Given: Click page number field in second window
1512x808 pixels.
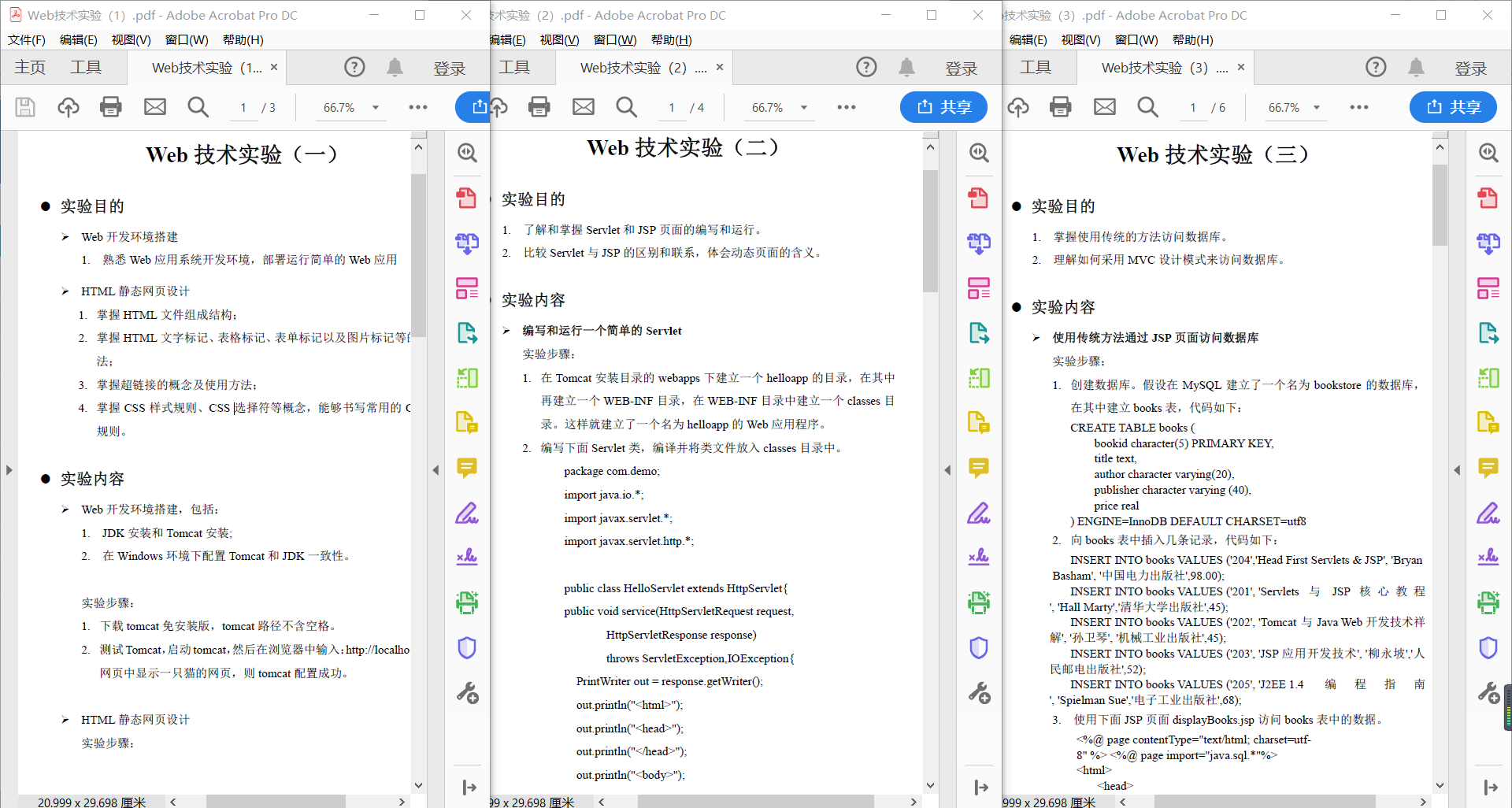Looking at the screenshot, I should tap(672, 108).
